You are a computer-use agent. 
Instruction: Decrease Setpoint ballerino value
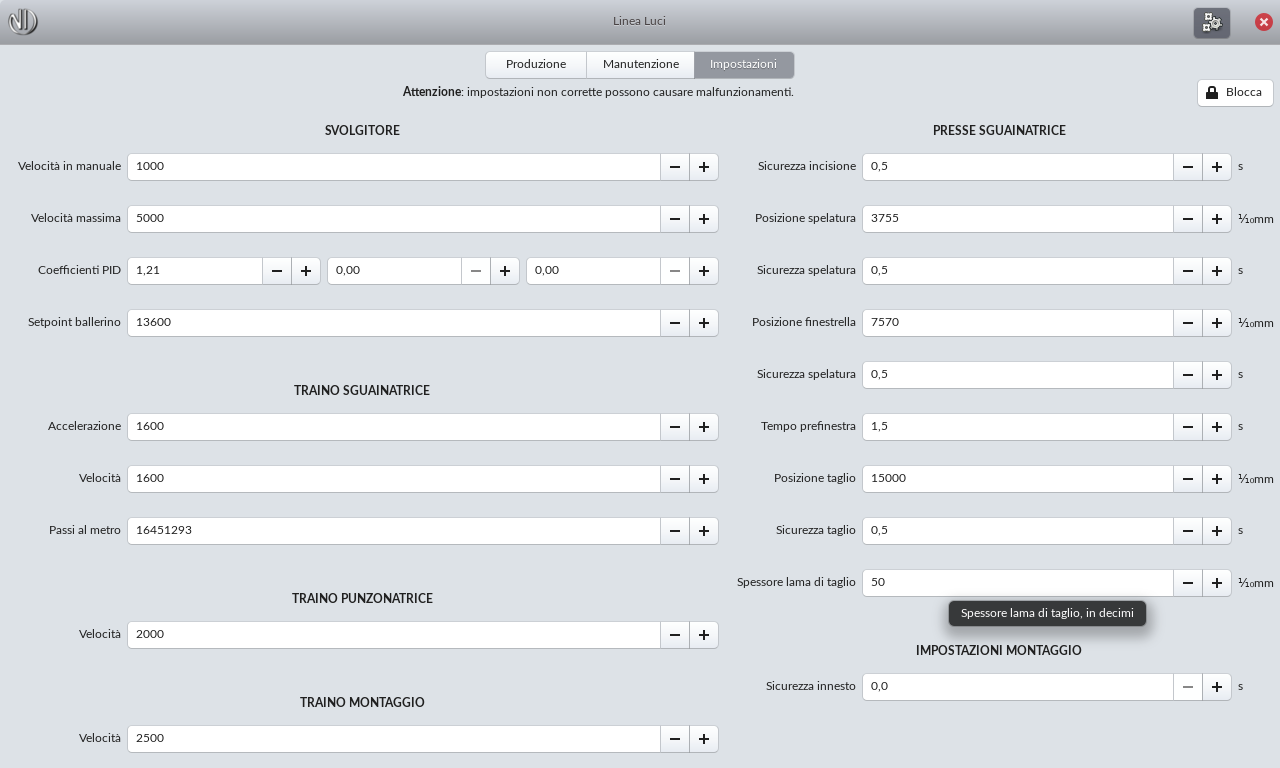point(675,323)
